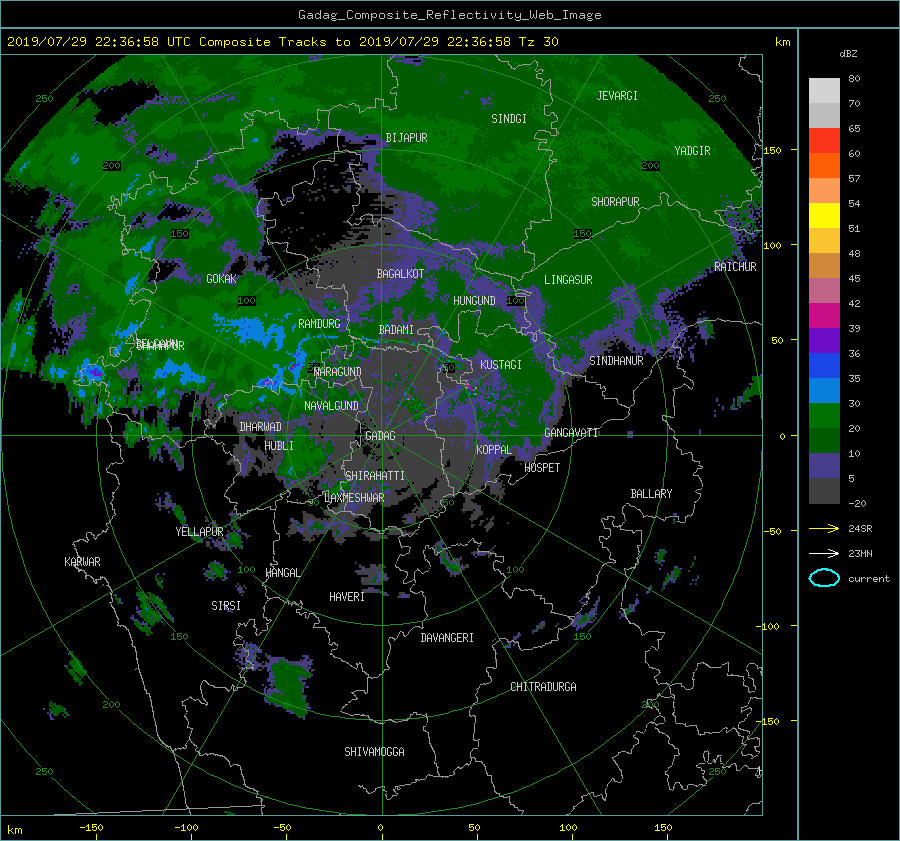
Task: Click the DAVANGERI city label
Action: click(x=447, y=638)
